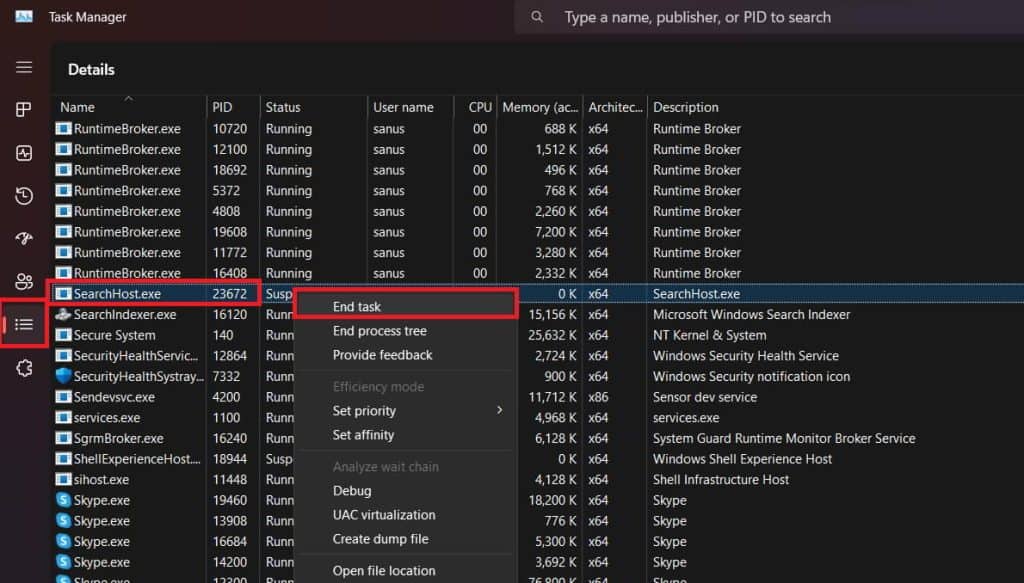Expand the navigation hamburger menu
Screen dimensions: 1024x583
click(x=24, y=67)
